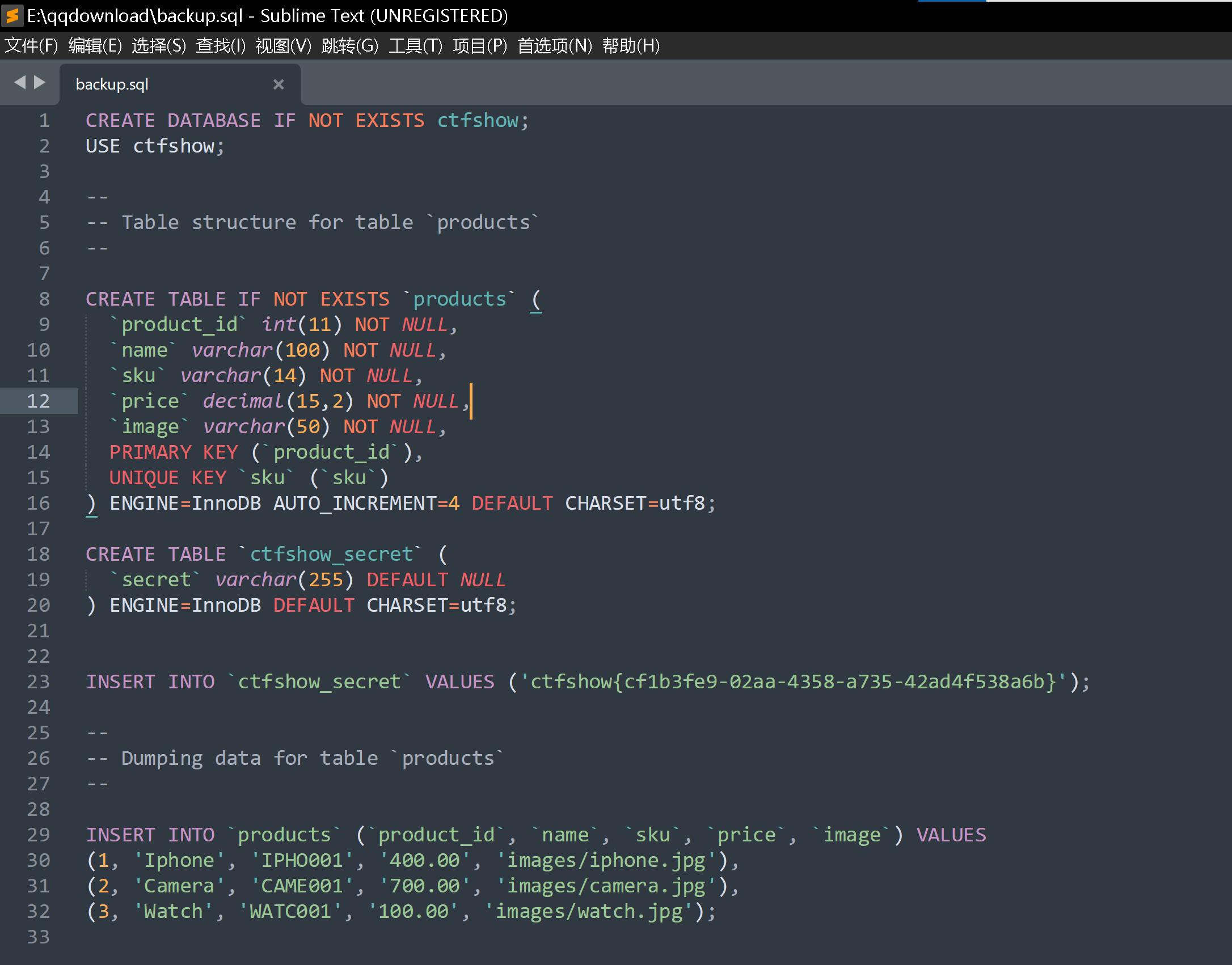Open the 文件(F) menu
Image resolution: width=1232 pixels, height=965 pixels.
31,45
